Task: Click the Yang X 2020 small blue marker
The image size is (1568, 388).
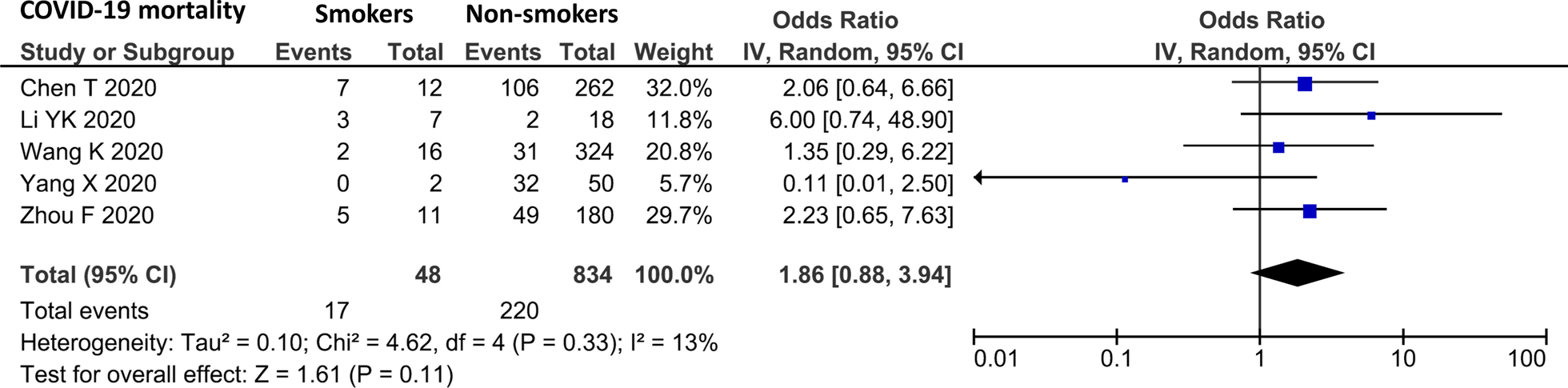Action: pyautogui.click(x=1125, y=179)
